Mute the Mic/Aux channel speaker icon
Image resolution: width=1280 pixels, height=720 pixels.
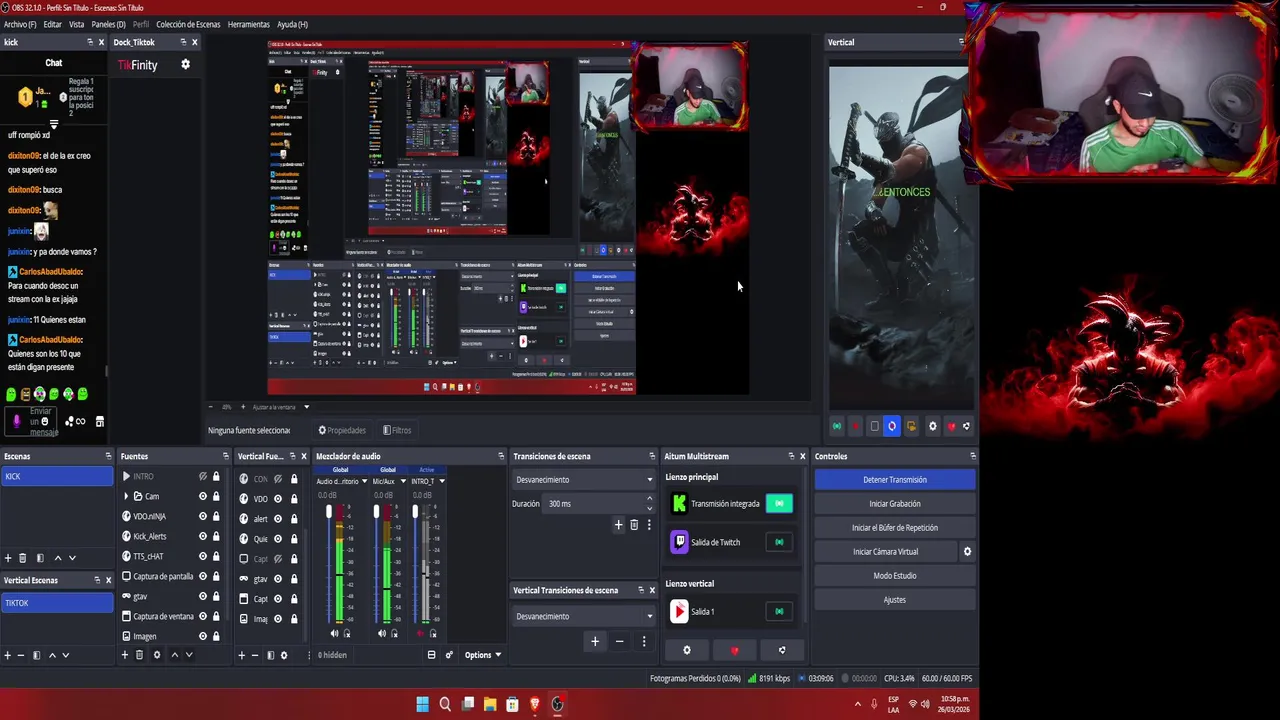click(x=382, y=633)
